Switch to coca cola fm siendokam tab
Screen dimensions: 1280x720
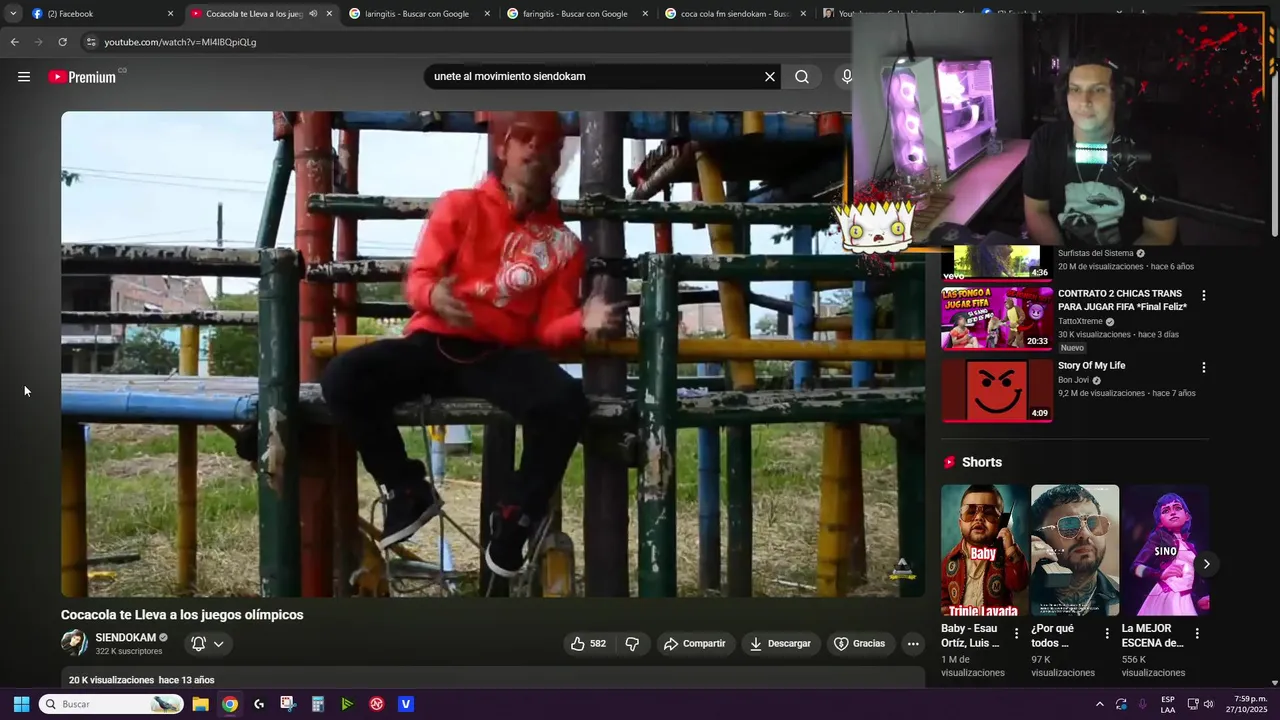tap(734, 14)
